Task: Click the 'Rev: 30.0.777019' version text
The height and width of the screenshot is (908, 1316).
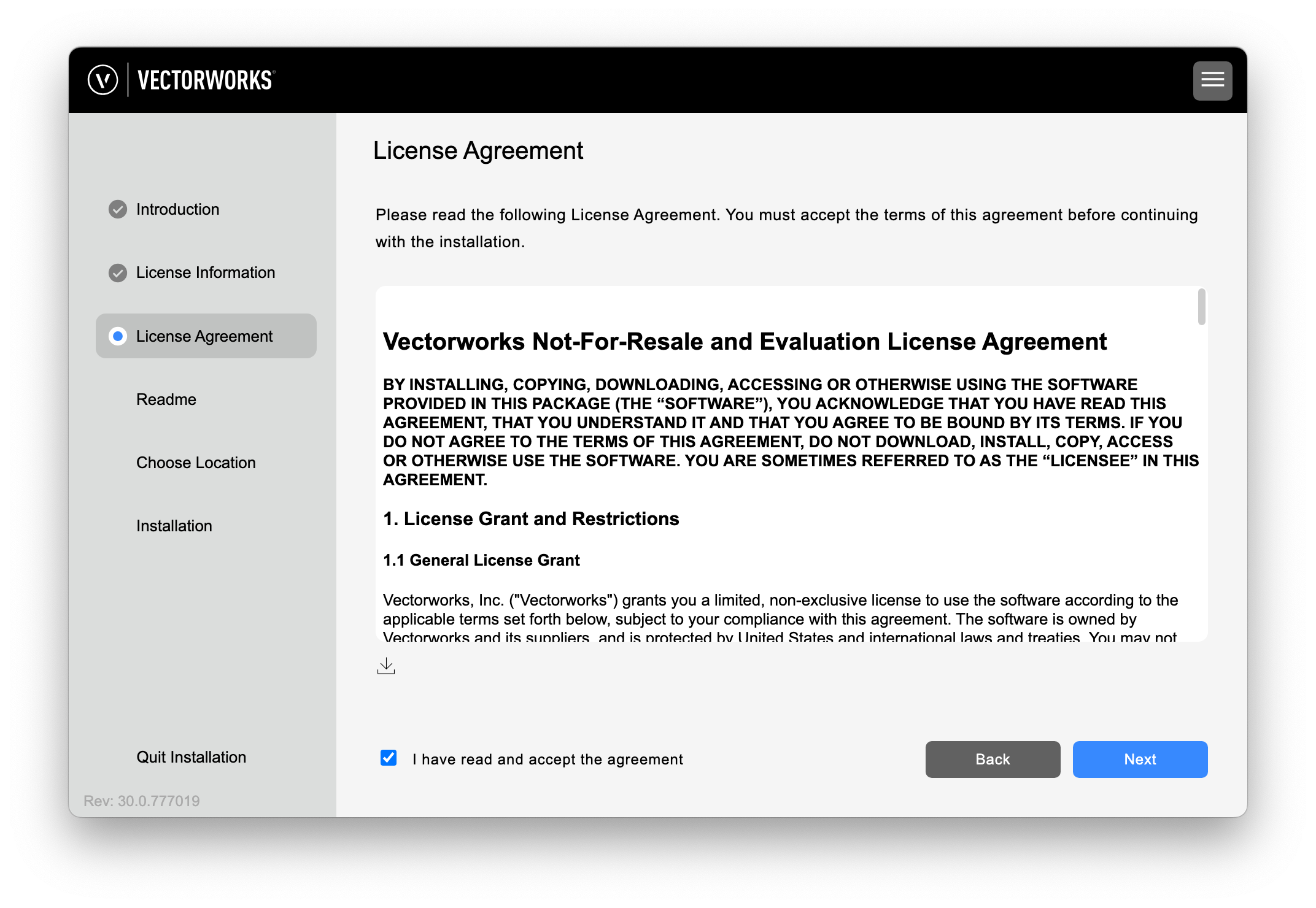Action: pos(142,801)
